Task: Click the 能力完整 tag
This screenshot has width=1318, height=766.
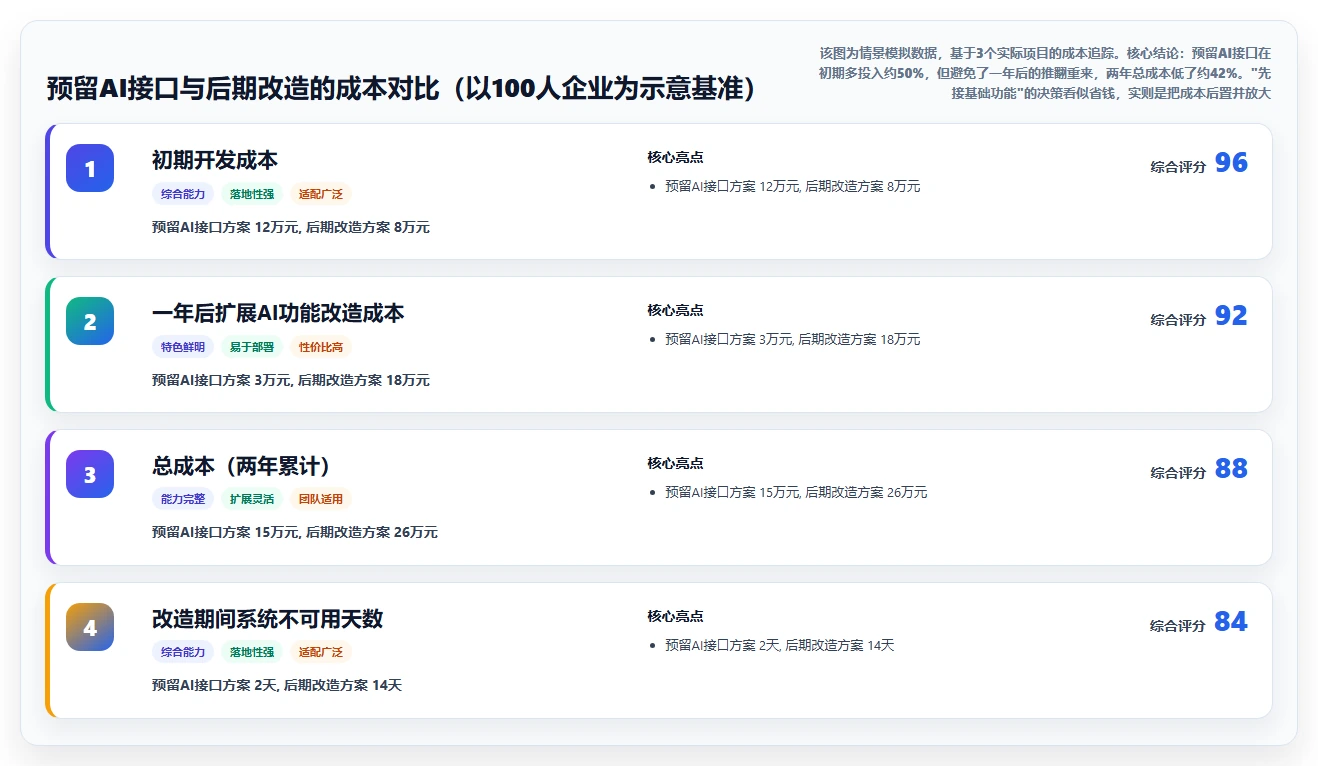Action: (183, 499)
